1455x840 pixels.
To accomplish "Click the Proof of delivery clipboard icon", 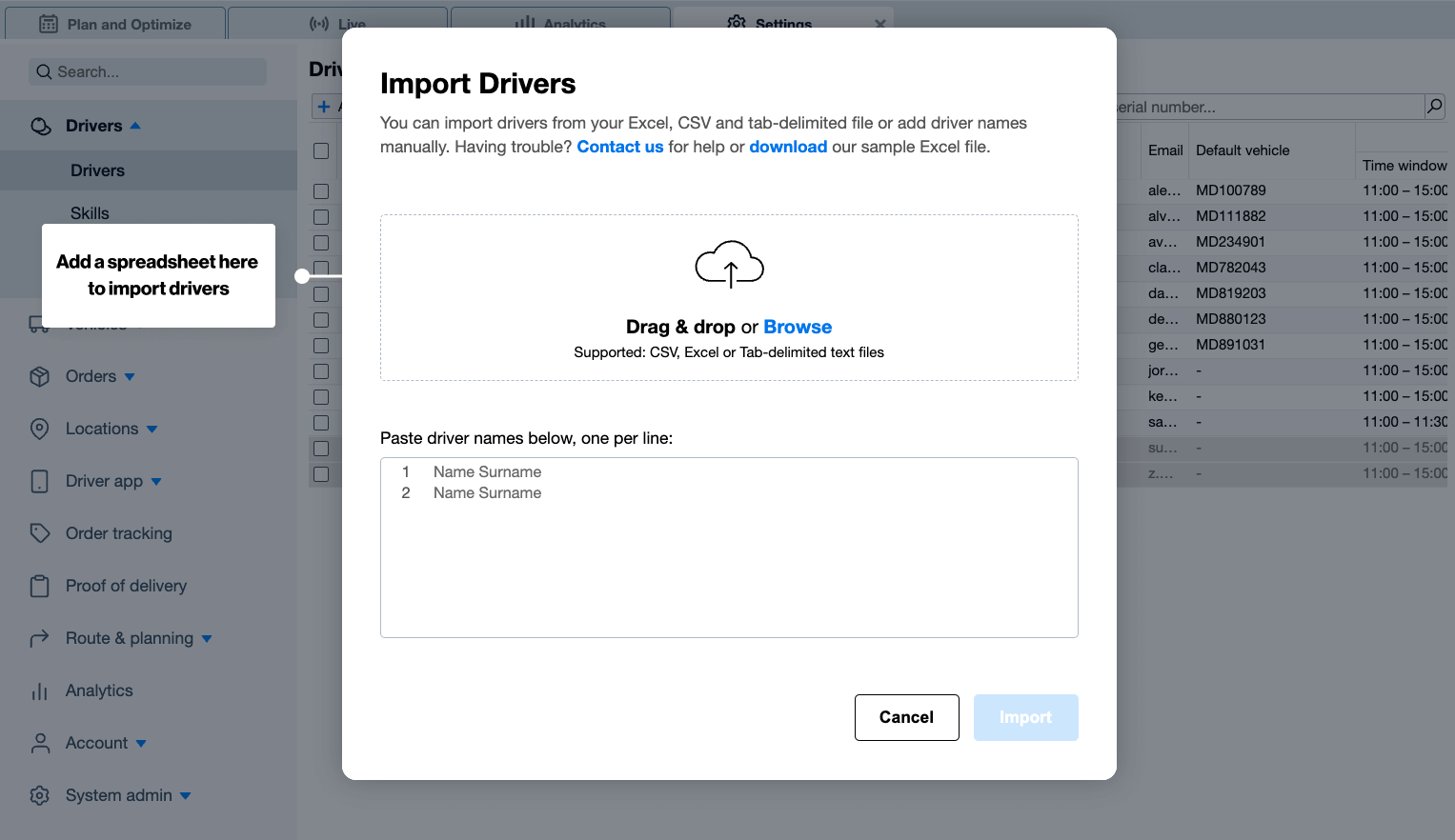I will click(39, 586).
